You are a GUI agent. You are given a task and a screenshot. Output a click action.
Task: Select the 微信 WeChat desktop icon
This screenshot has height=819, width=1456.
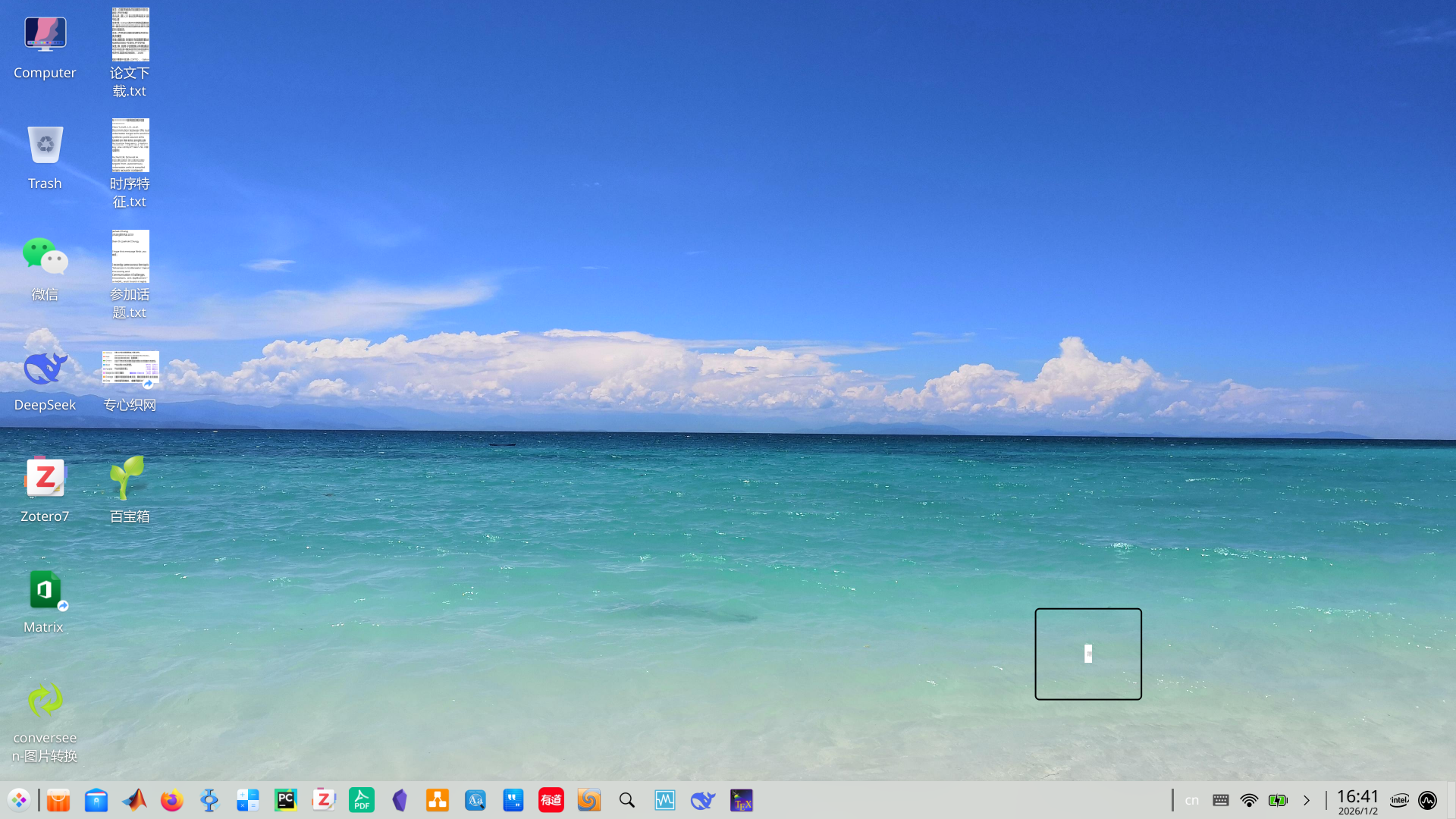(45, 268)
